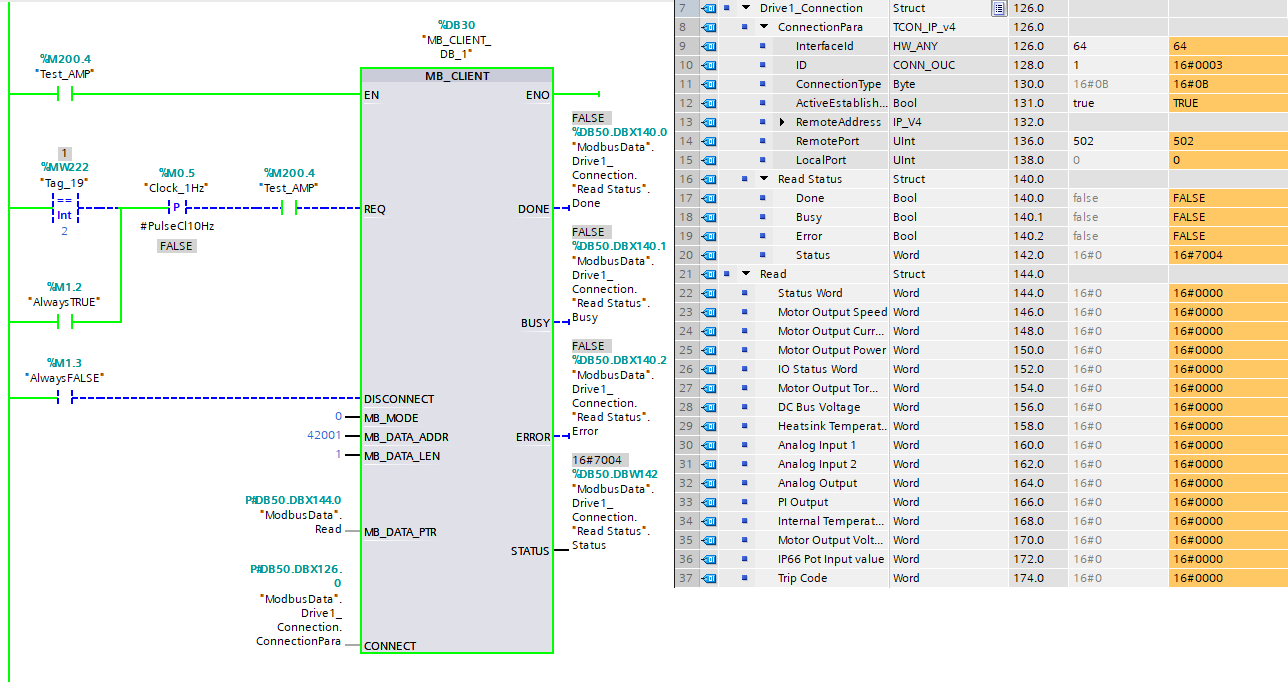Screen dimensions: 1288x682
Task: Expand the RemoteAddress IP_V4 entry
Action: coord(782,122)
